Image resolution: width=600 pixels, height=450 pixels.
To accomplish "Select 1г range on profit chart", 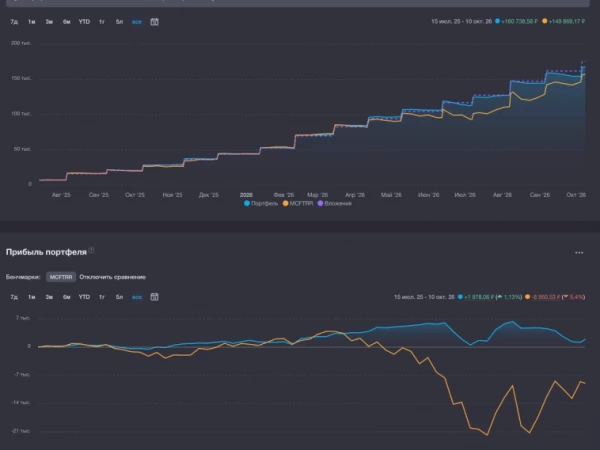I will (102, 297).
